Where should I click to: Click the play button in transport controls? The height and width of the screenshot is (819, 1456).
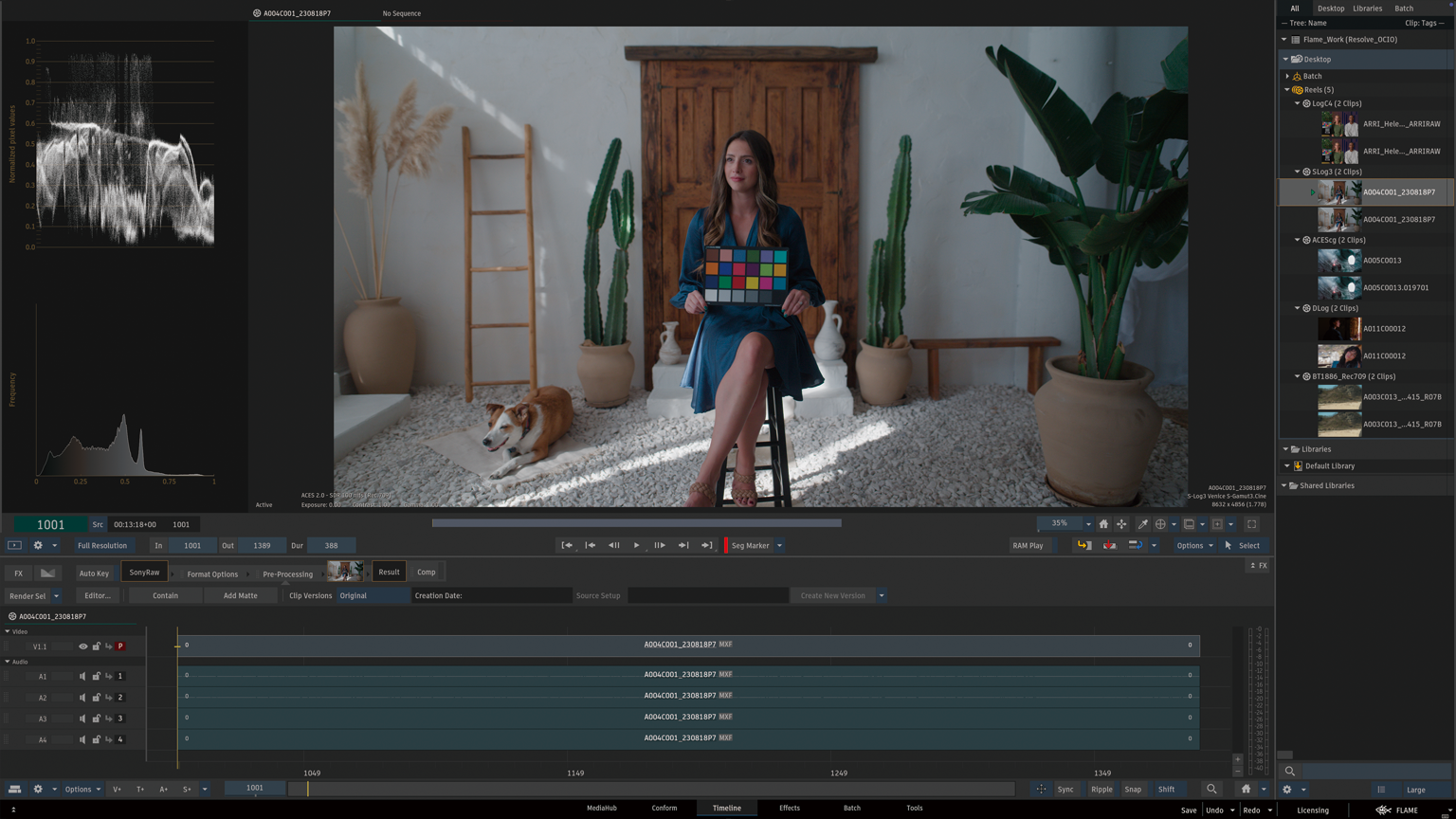click(x=636, y=545)
